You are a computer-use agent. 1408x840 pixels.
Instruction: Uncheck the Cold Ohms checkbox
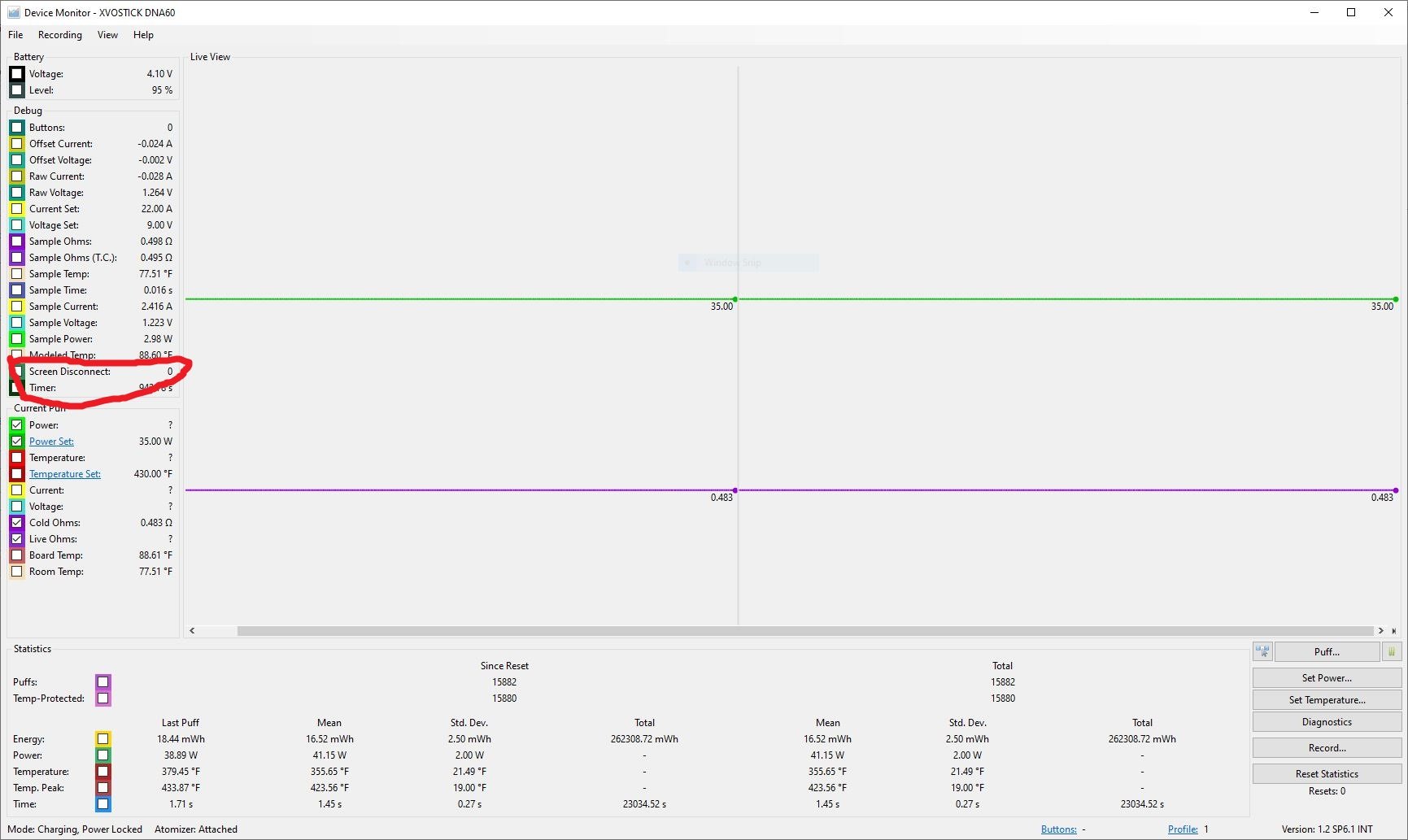(16, 523)
